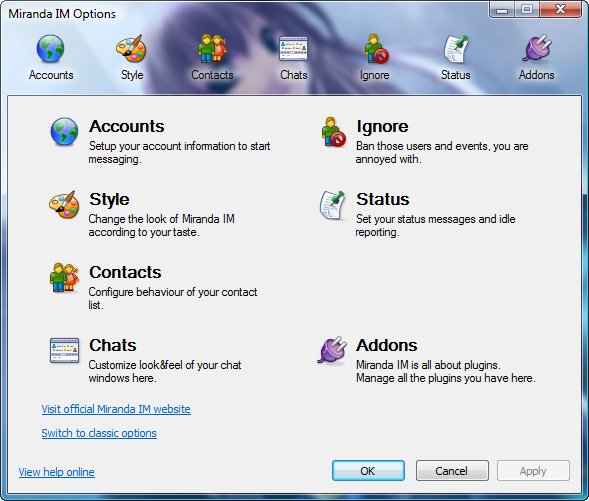This screenshot has width=589, height=501.
Task: Open Contacts via the top toolbar people icon
Action: (212, 48)
